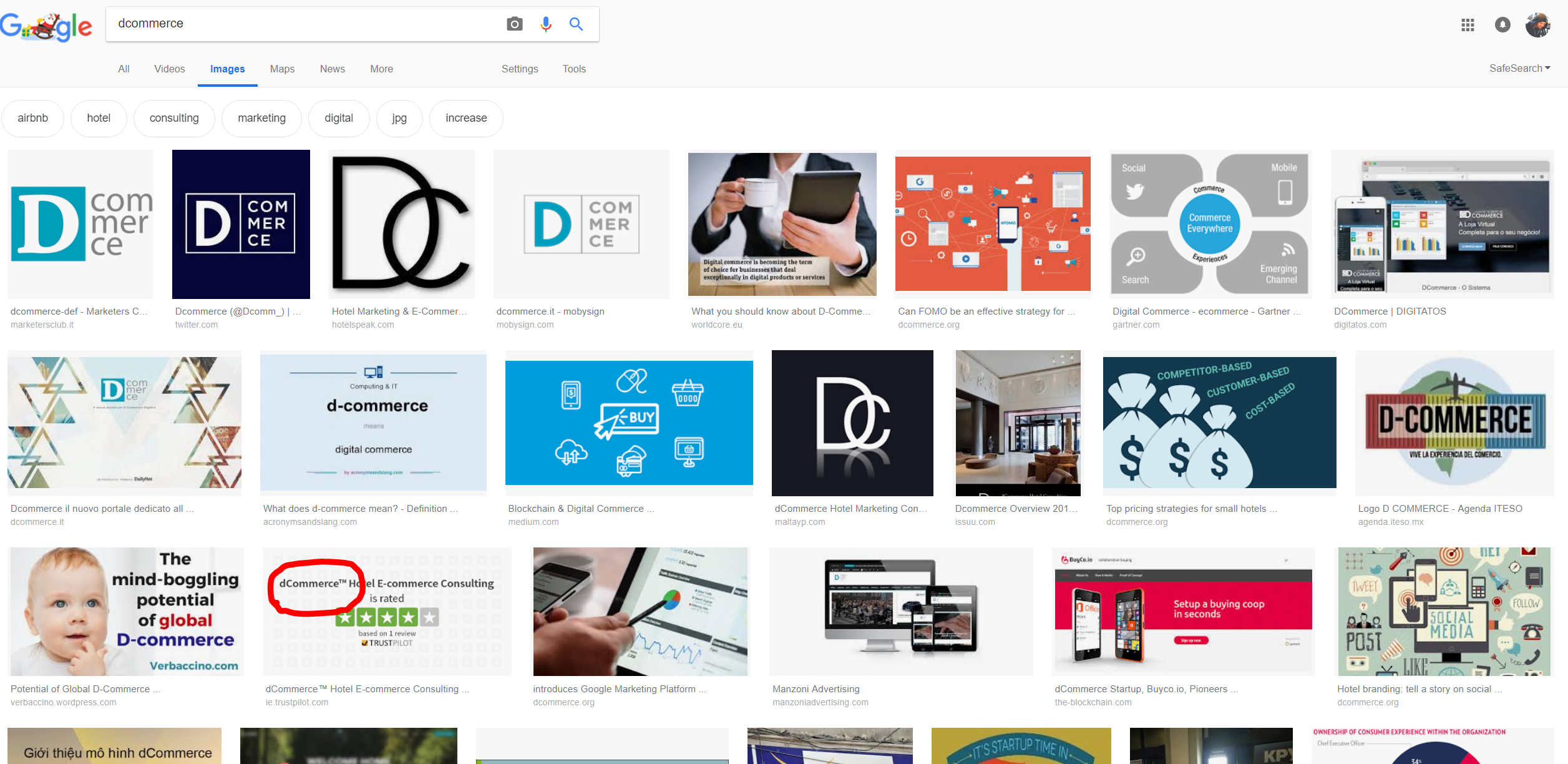
Task: Filter results by digital chip
Action: click(x=339, y=118)
